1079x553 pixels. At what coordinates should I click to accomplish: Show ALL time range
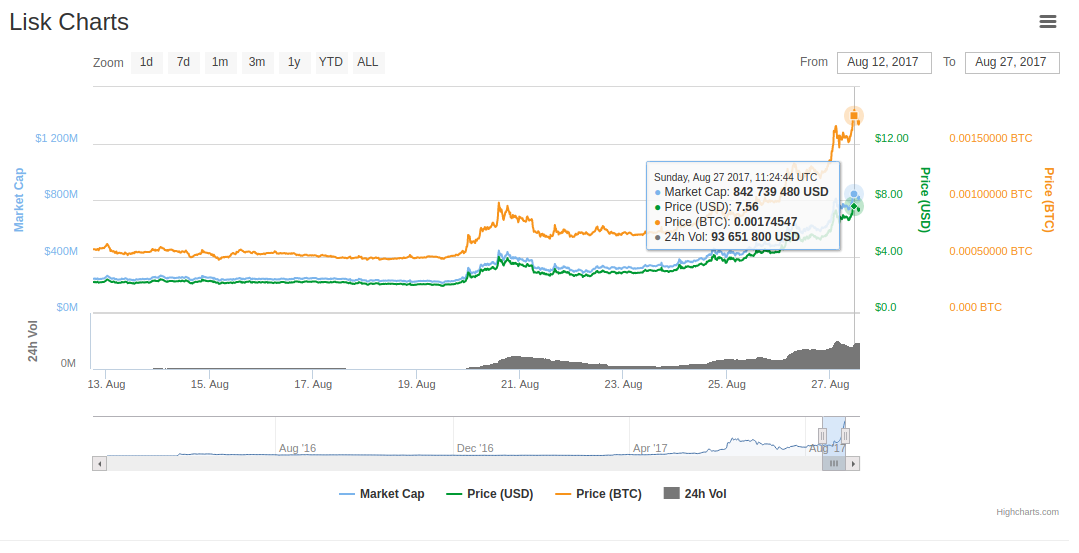368,63
